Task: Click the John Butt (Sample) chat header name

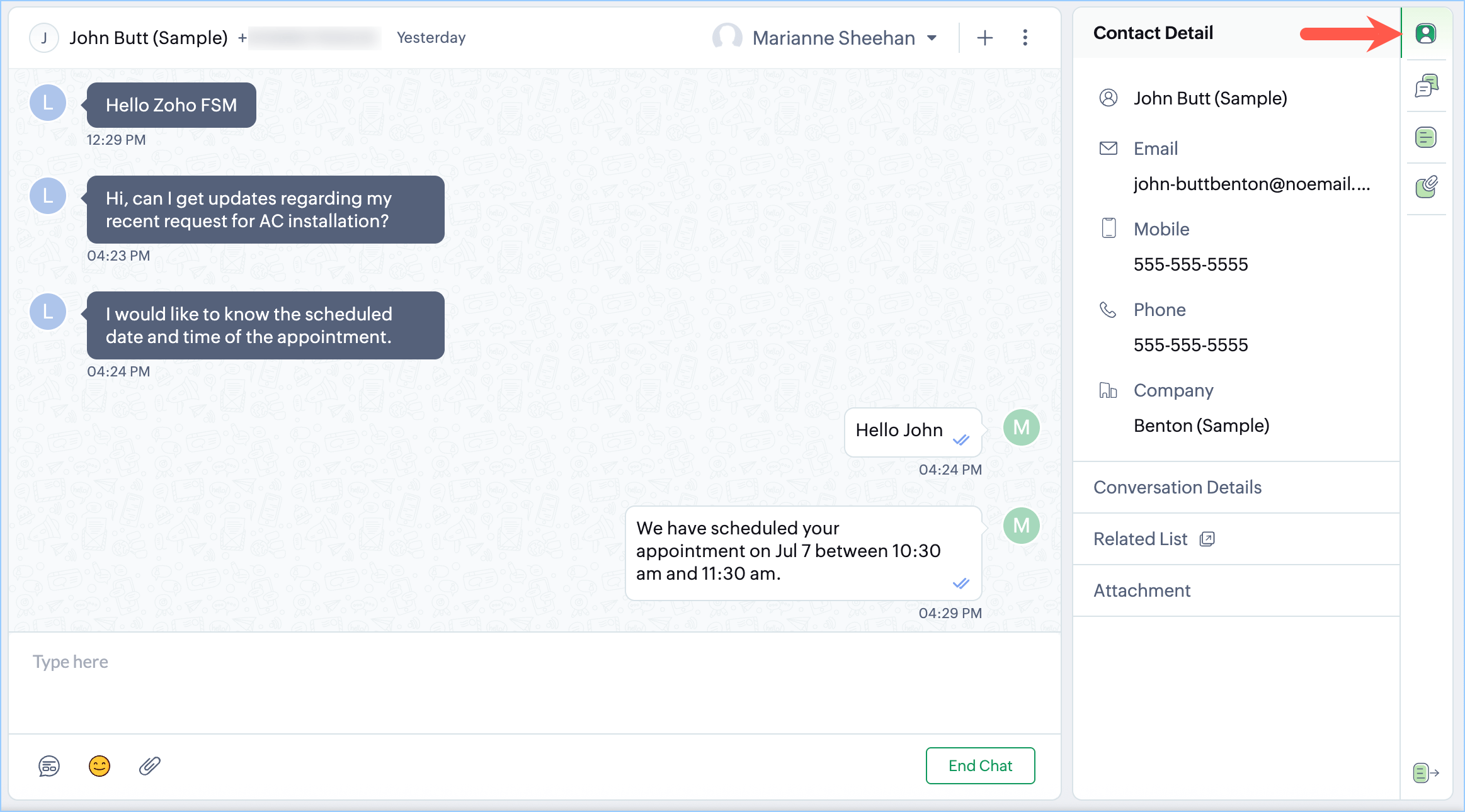Action: point(149,38)
